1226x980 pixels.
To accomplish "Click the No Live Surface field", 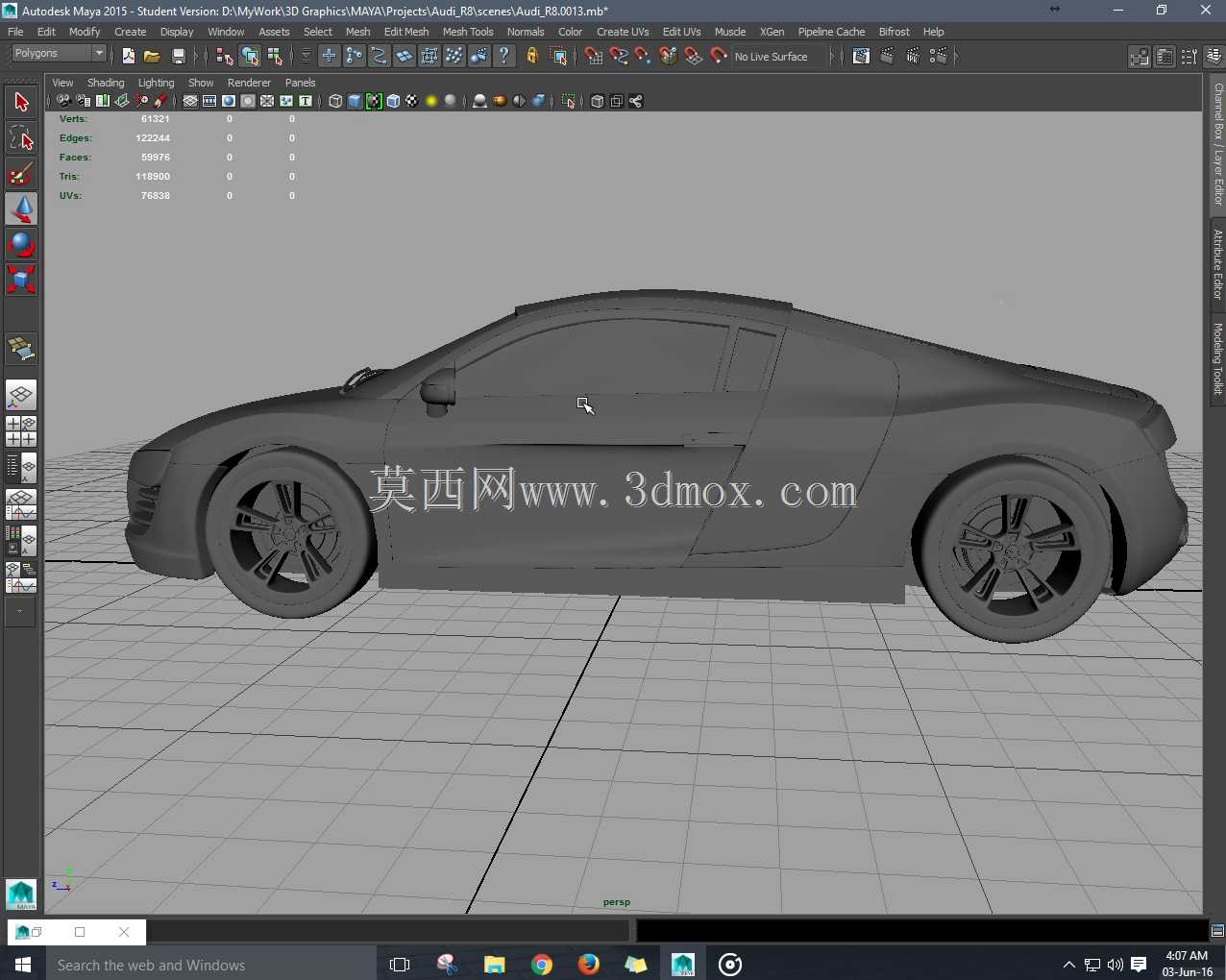I will (777, 57).
